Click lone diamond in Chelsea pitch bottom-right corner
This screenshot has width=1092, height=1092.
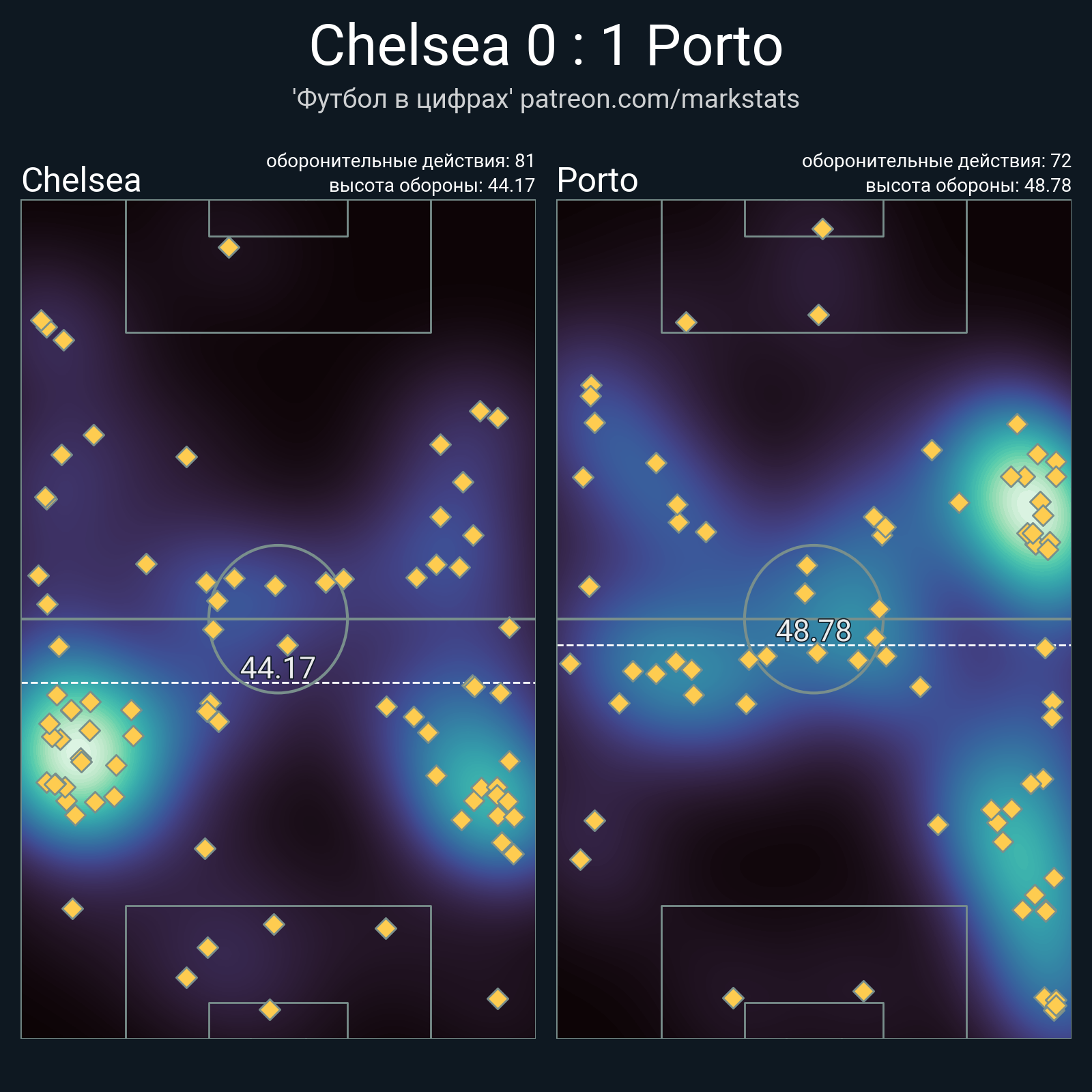pyautogui.click(x=498, y=999)
